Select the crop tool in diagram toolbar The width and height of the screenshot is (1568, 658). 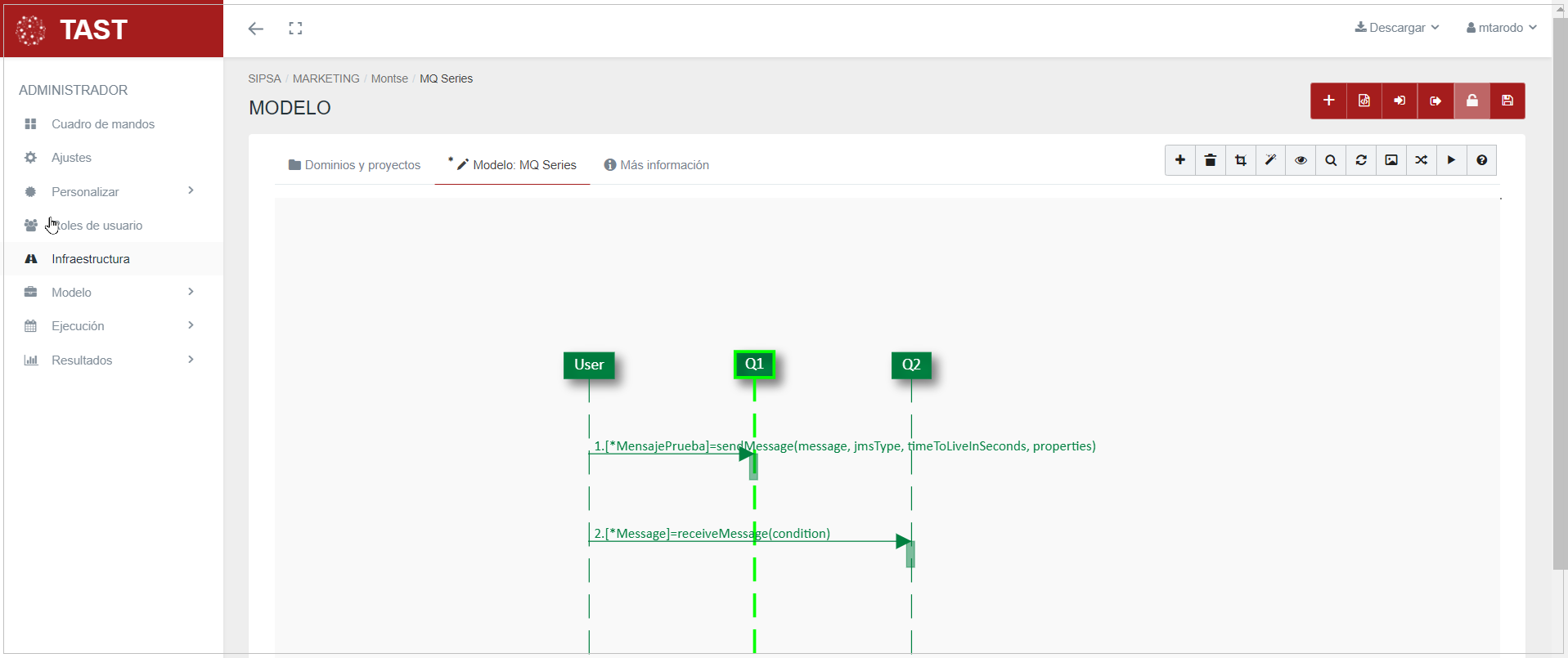[x=1240, y=160]
